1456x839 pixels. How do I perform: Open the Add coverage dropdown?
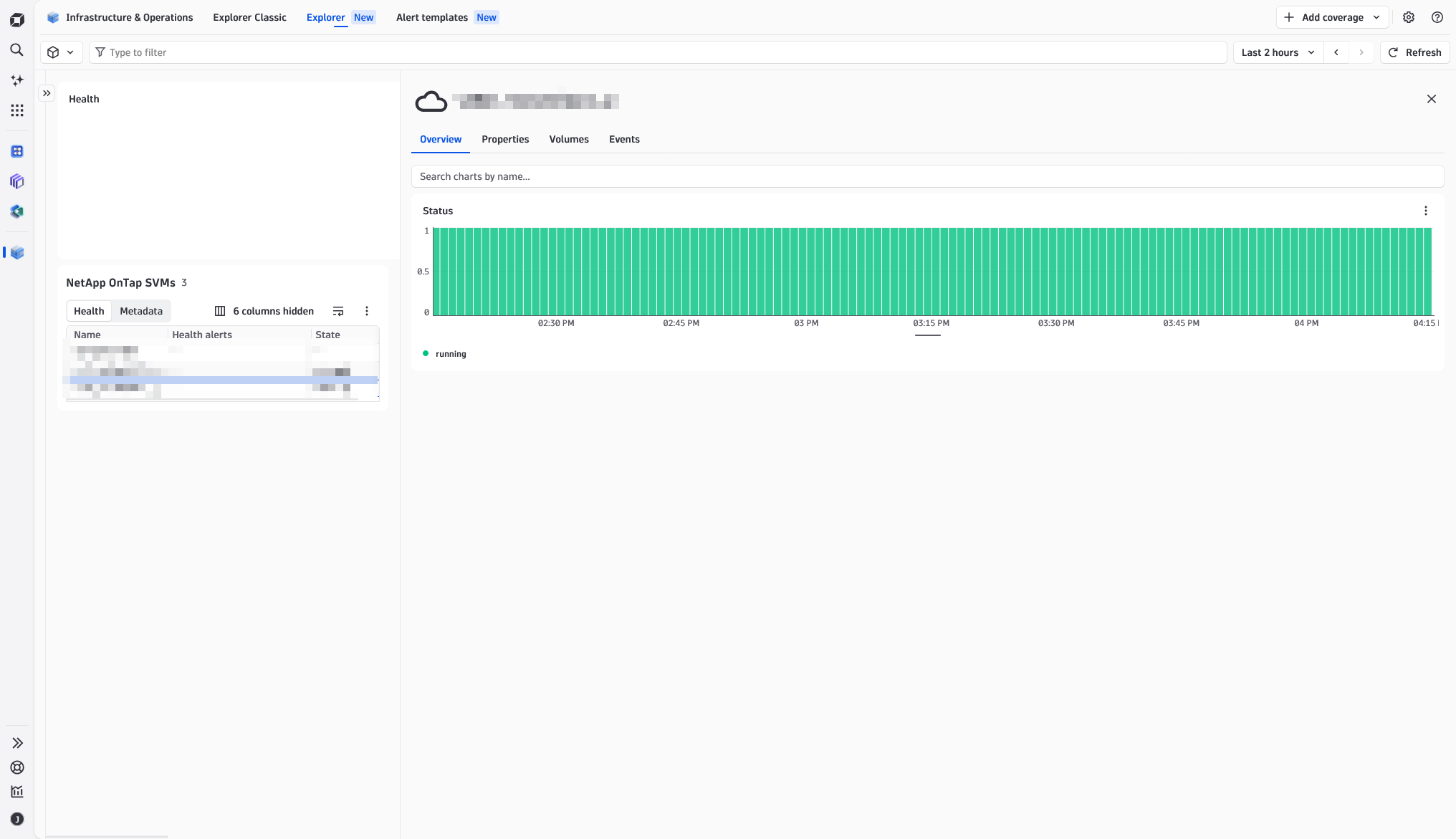pos(1332,17)
